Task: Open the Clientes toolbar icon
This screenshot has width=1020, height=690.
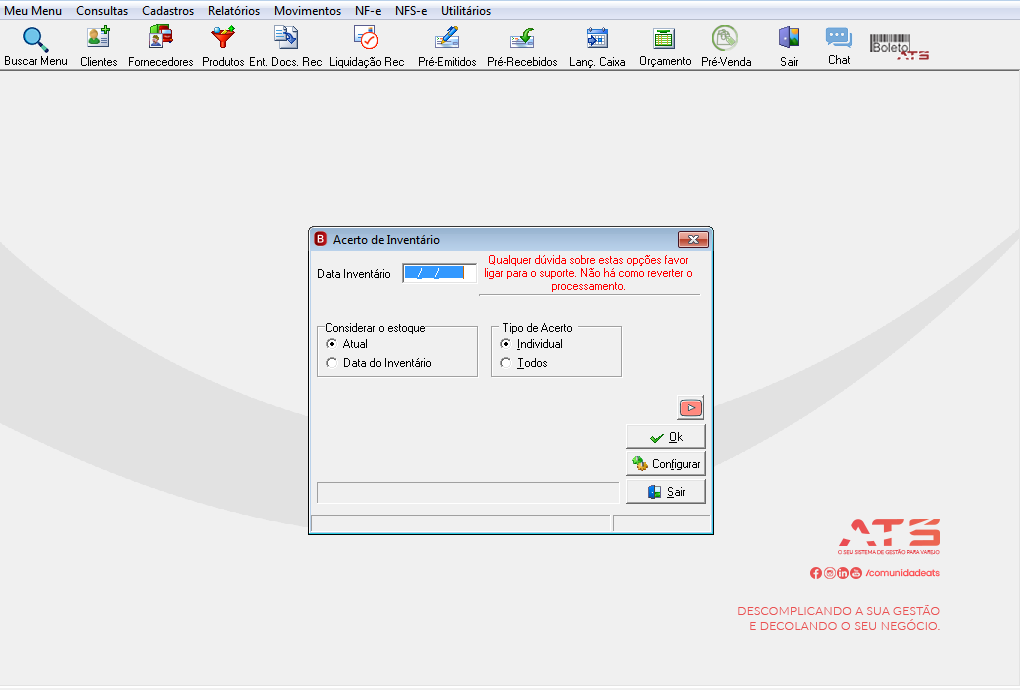Action: pos(98,37)
